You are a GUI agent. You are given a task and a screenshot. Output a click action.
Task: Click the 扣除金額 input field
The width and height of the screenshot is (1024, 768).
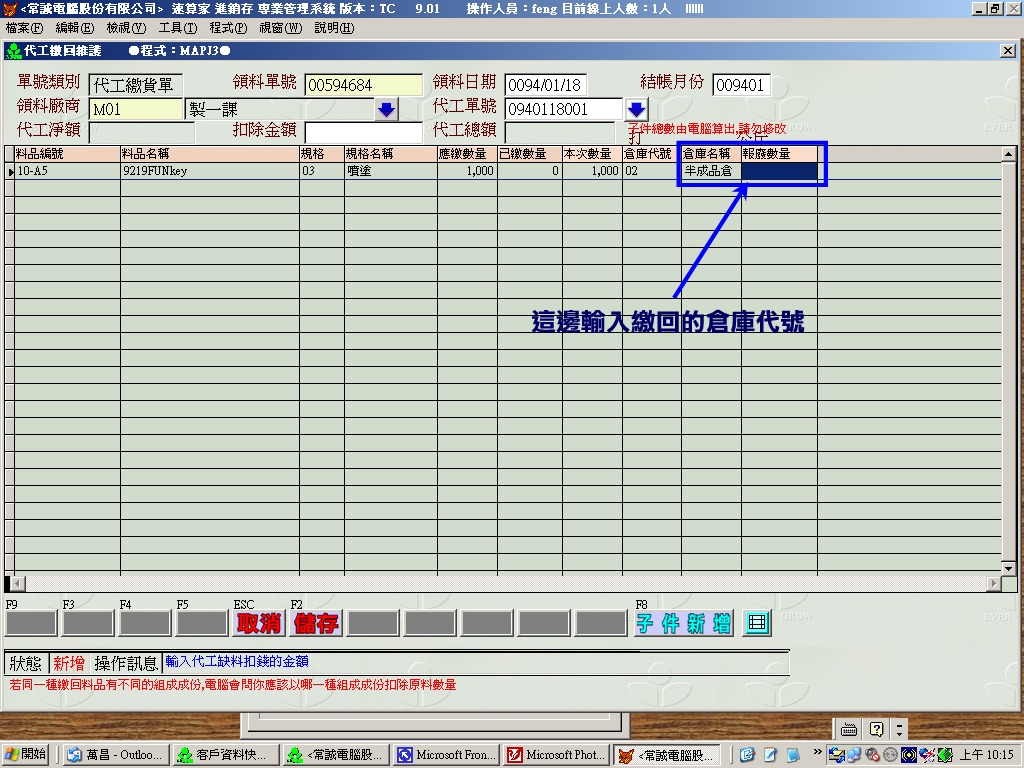363,132
